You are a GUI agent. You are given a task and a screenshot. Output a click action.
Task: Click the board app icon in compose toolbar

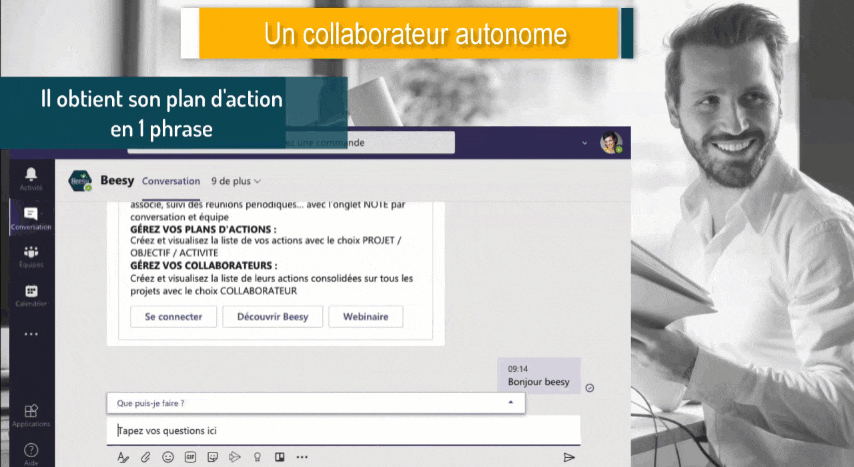click(x=279, y=457)
